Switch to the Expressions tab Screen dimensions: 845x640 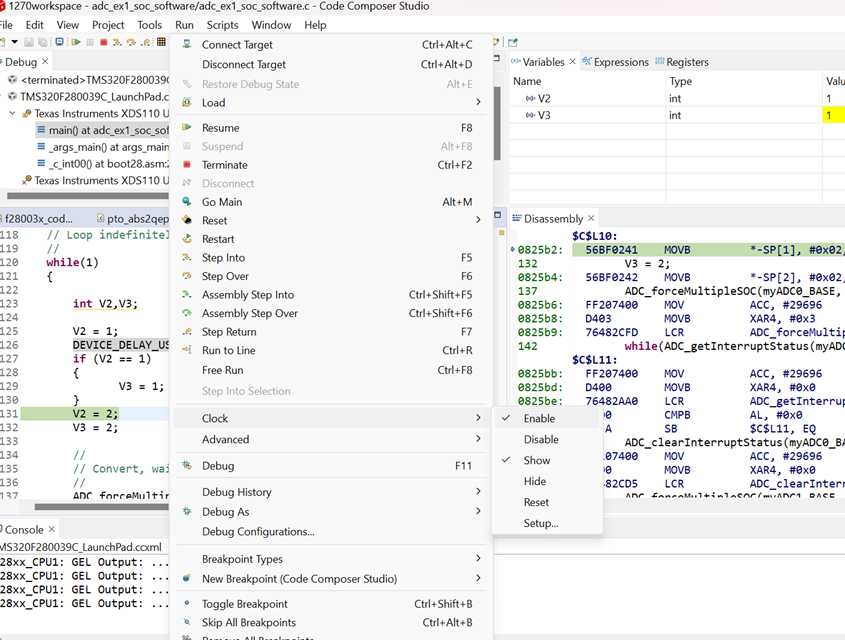(620, 62)
